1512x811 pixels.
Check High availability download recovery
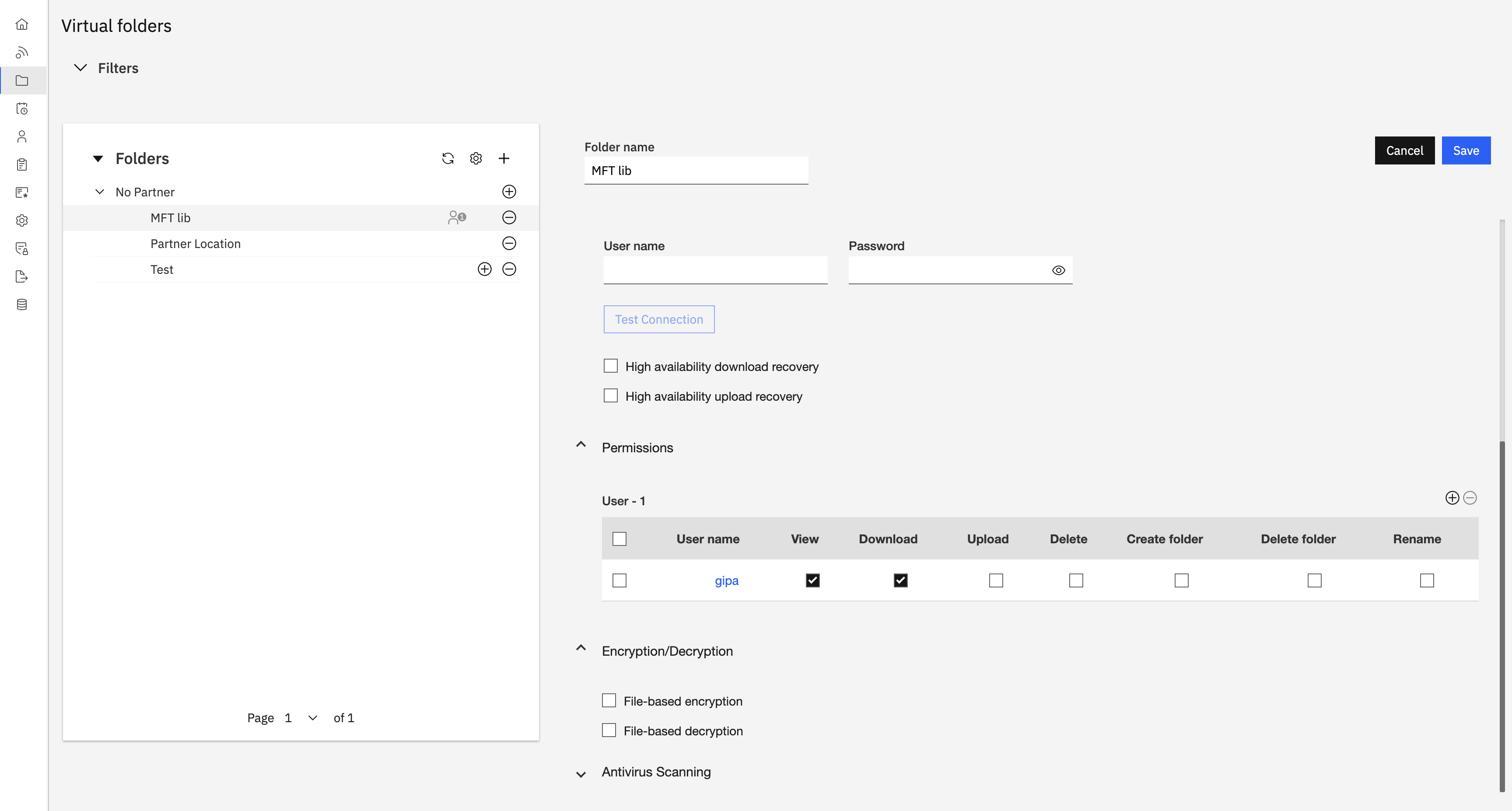click(x=610, y=366)
